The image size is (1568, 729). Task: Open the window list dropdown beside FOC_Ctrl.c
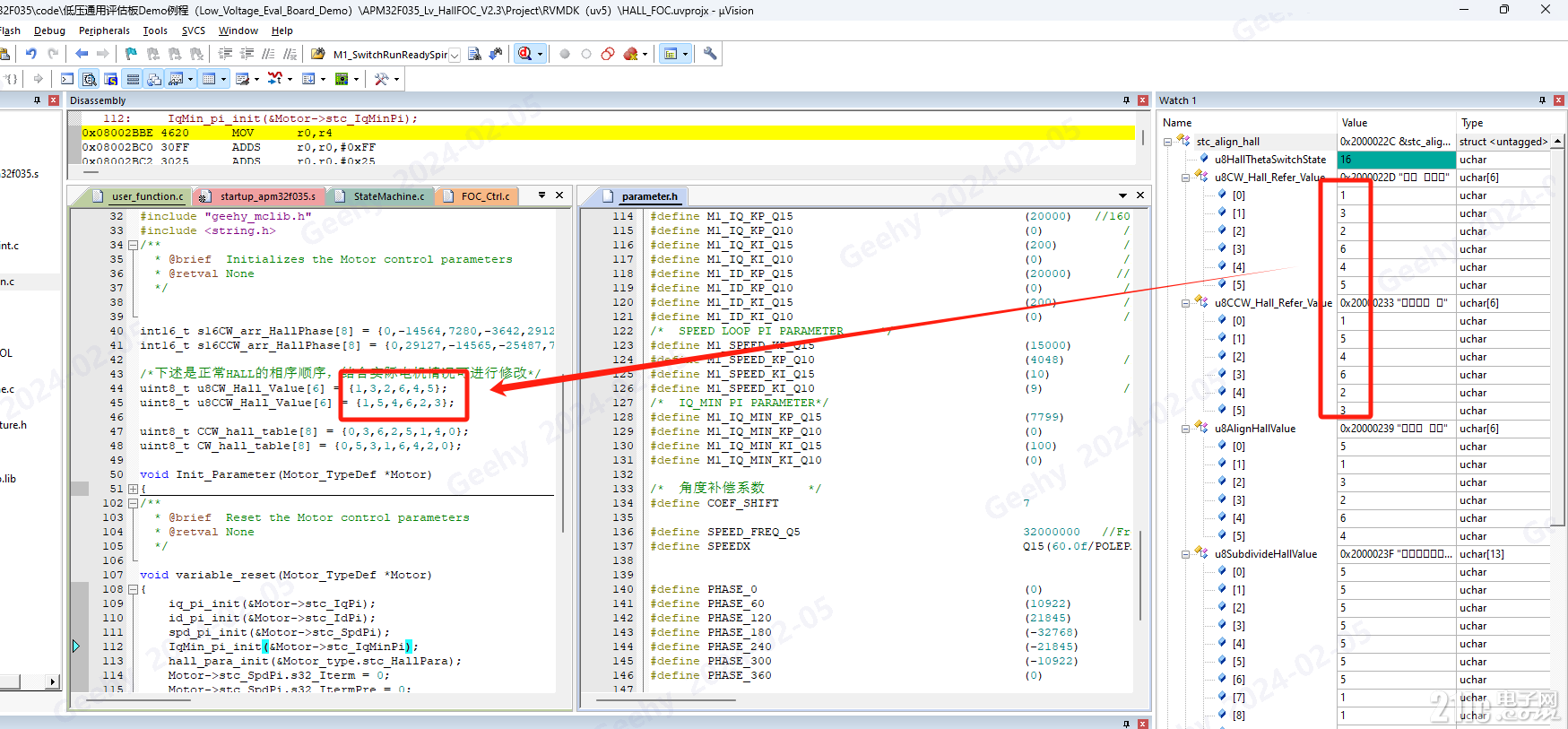coord(541,195)
